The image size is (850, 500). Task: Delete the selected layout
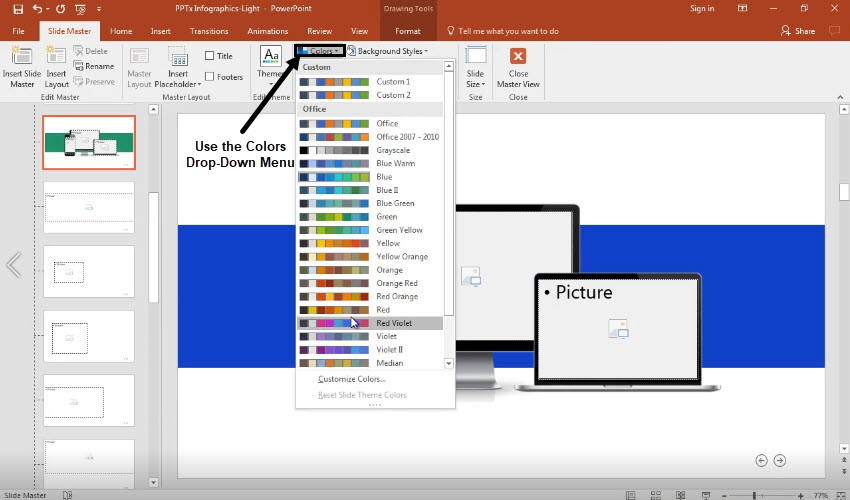click(91, 51)
